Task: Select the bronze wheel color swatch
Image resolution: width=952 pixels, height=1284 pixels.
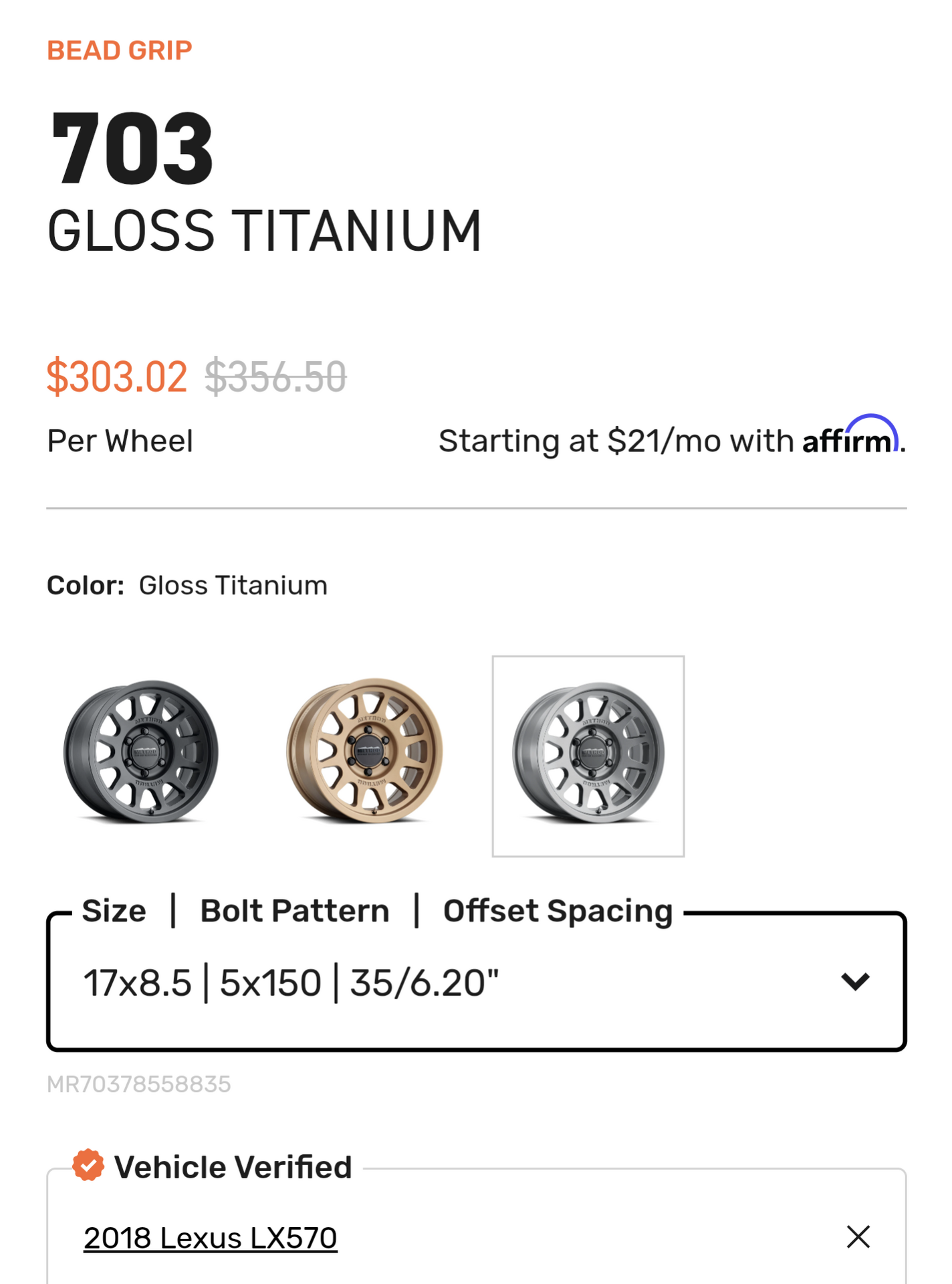Action: (x=365, y=752)
